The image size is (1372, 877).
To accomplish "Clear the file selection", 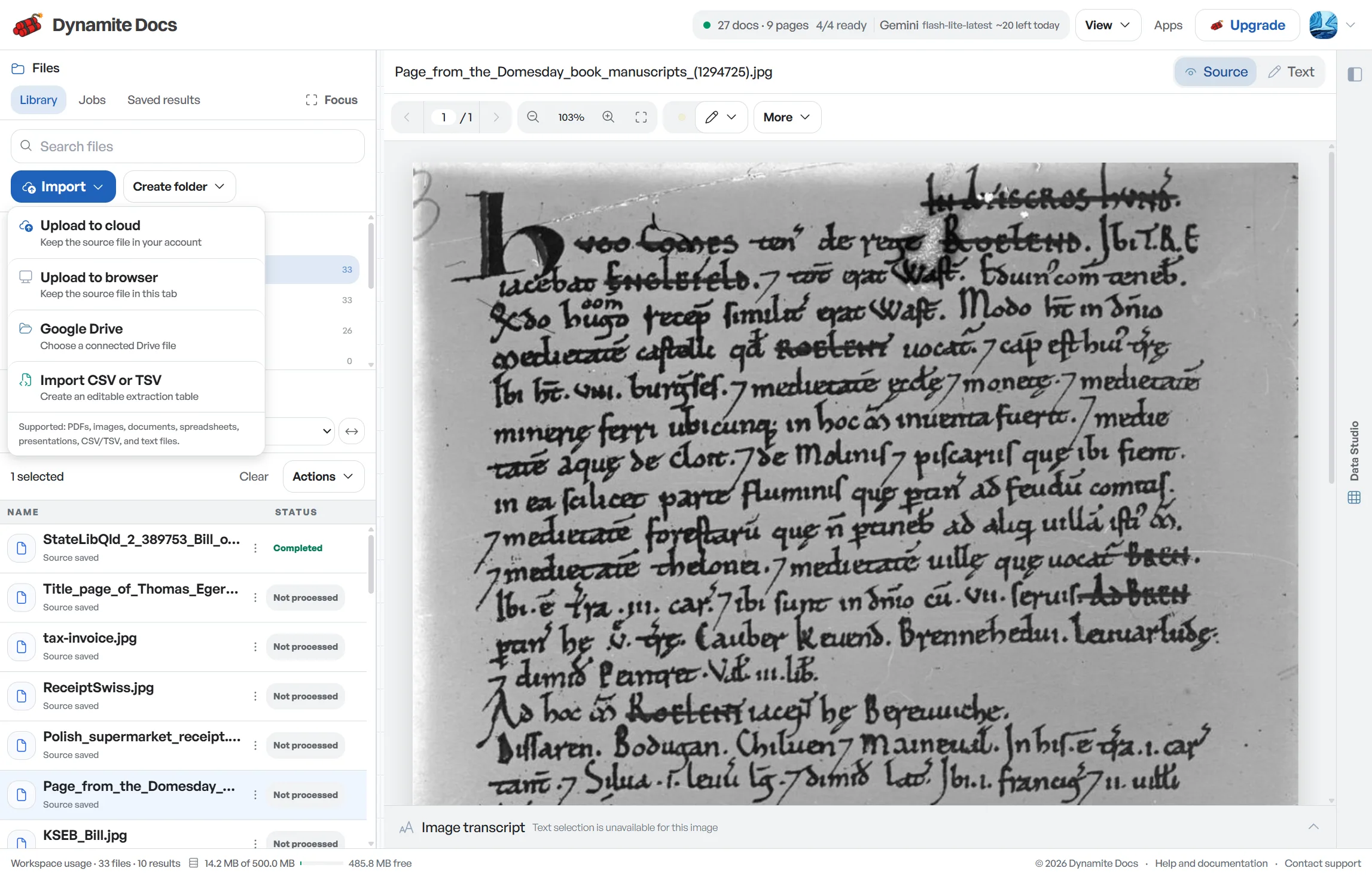I will coord(254,476).
